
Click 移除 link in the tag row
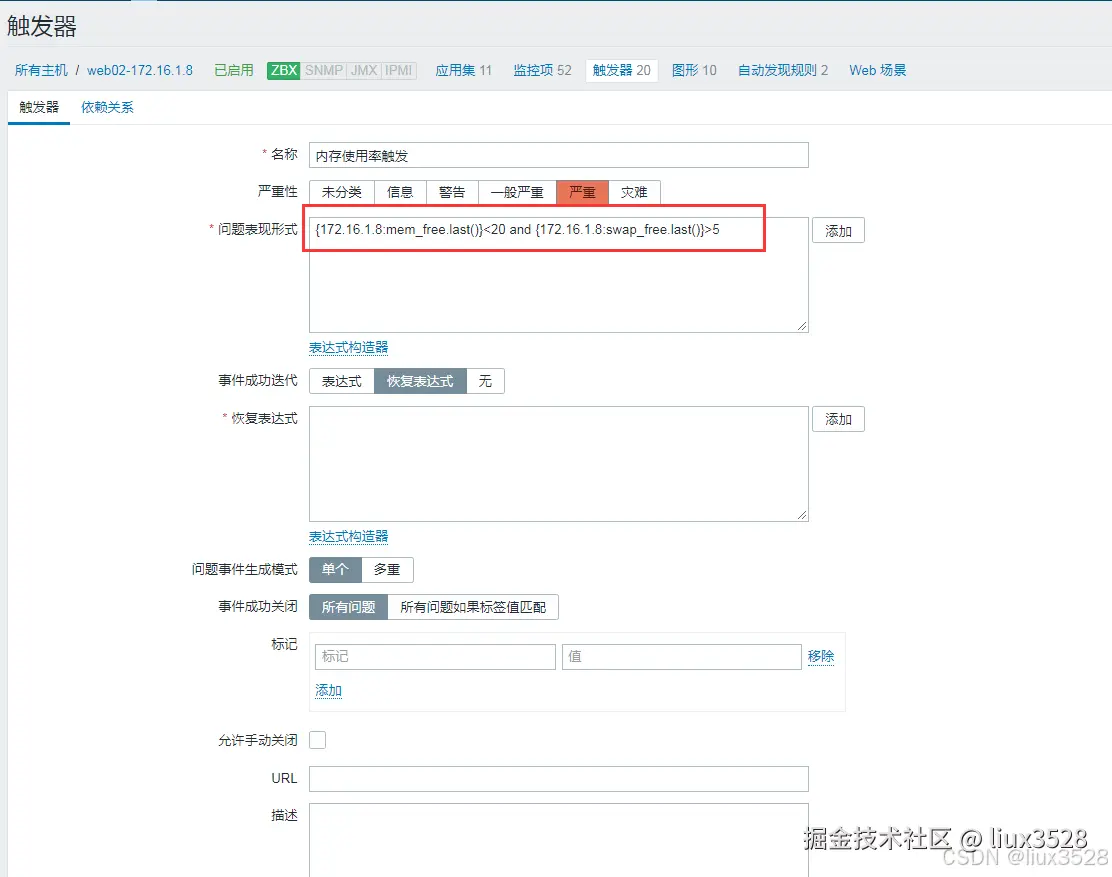tap(821, 657)
